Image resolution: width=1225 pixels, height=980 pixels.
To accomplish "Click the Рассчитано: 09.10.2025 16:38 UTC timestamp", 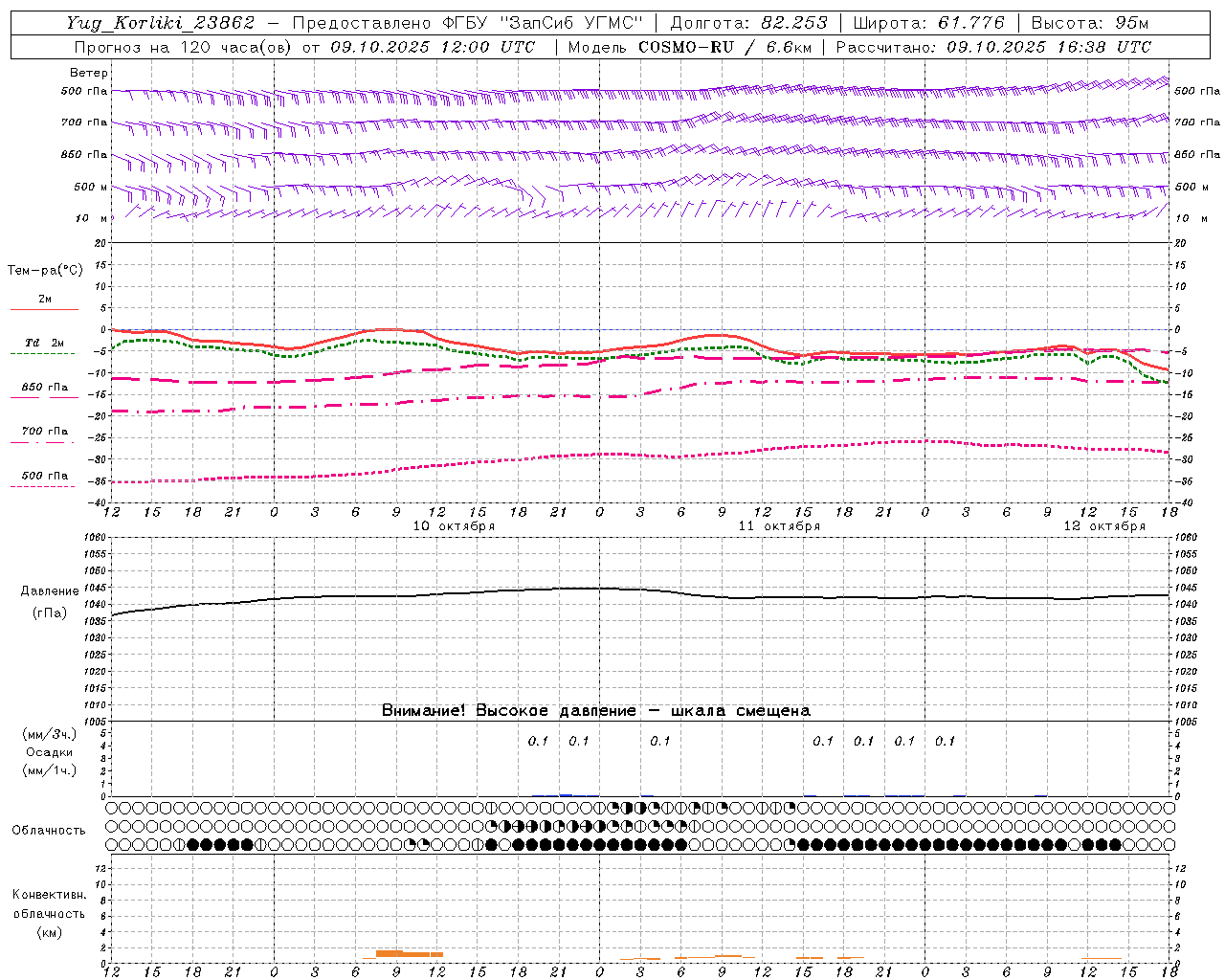I will click(x=993, y=47).
